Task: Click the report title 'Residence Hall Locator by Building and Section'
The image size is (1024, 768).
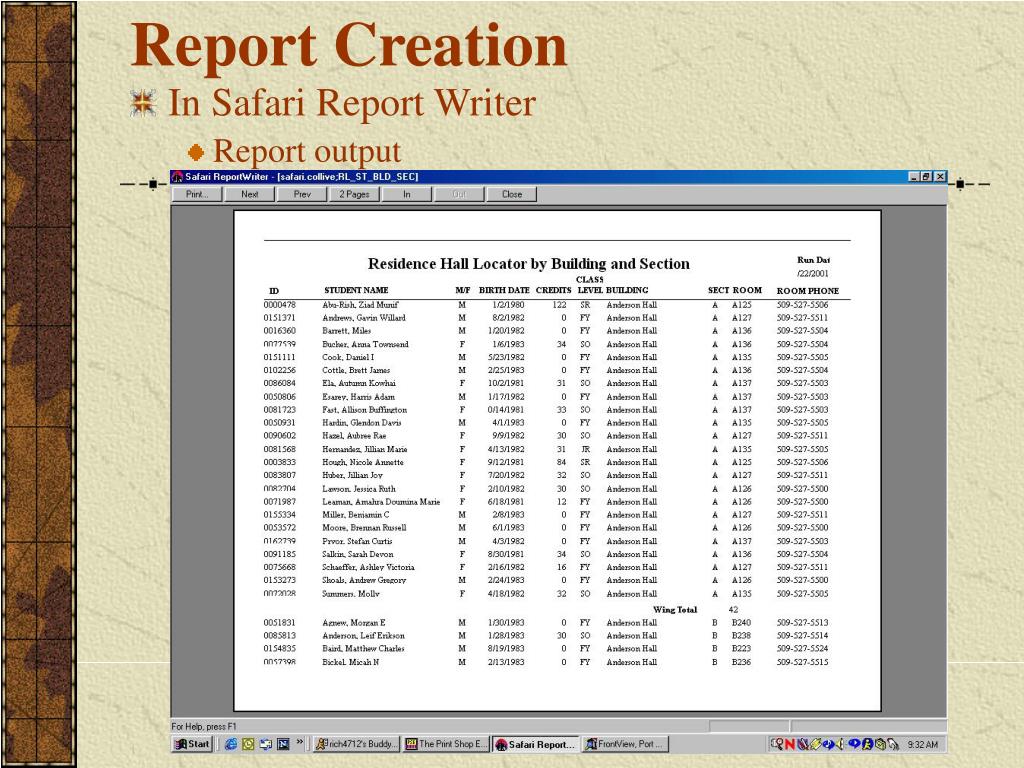Action: tap(528, 264)
